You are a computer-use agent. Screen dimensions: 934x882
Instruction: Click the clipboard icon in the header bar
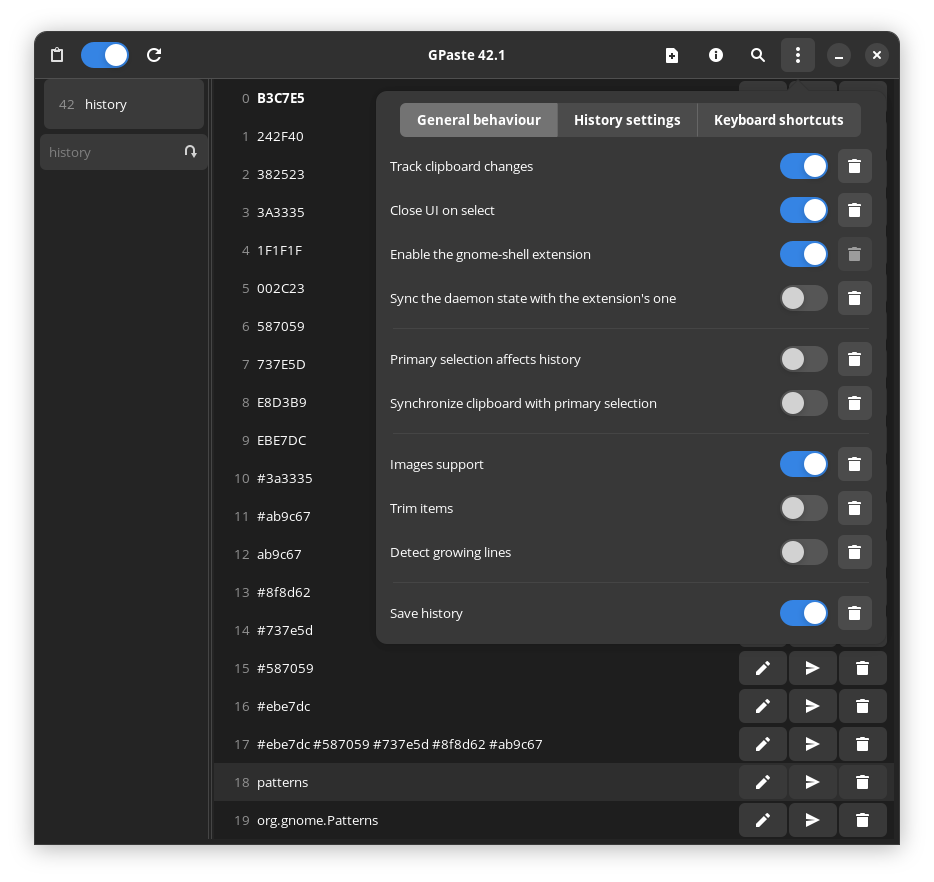(x=57, y=55)
